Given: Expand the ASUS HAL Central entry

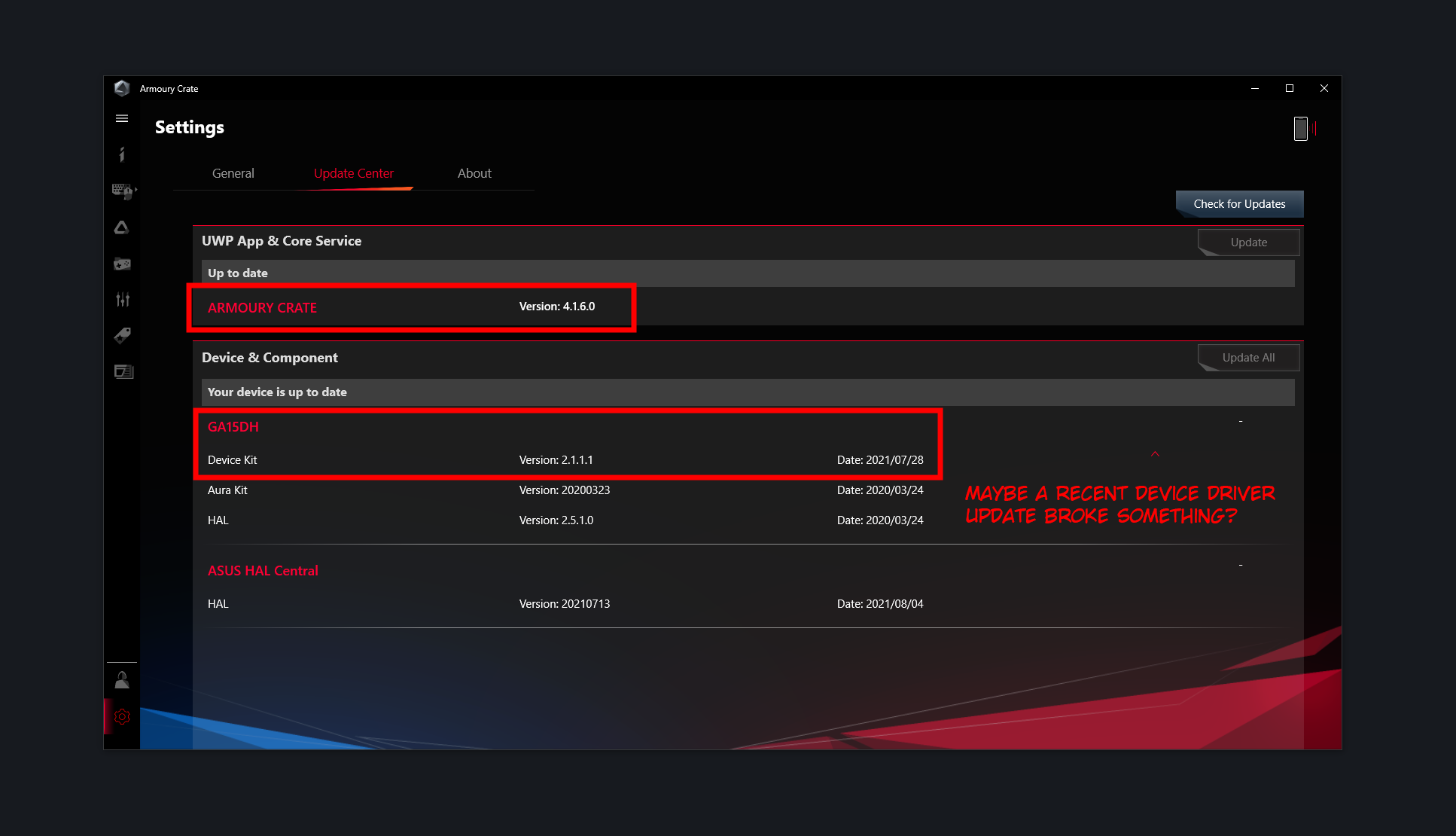Looking at the screenshot, I should tap(1240, 565).
